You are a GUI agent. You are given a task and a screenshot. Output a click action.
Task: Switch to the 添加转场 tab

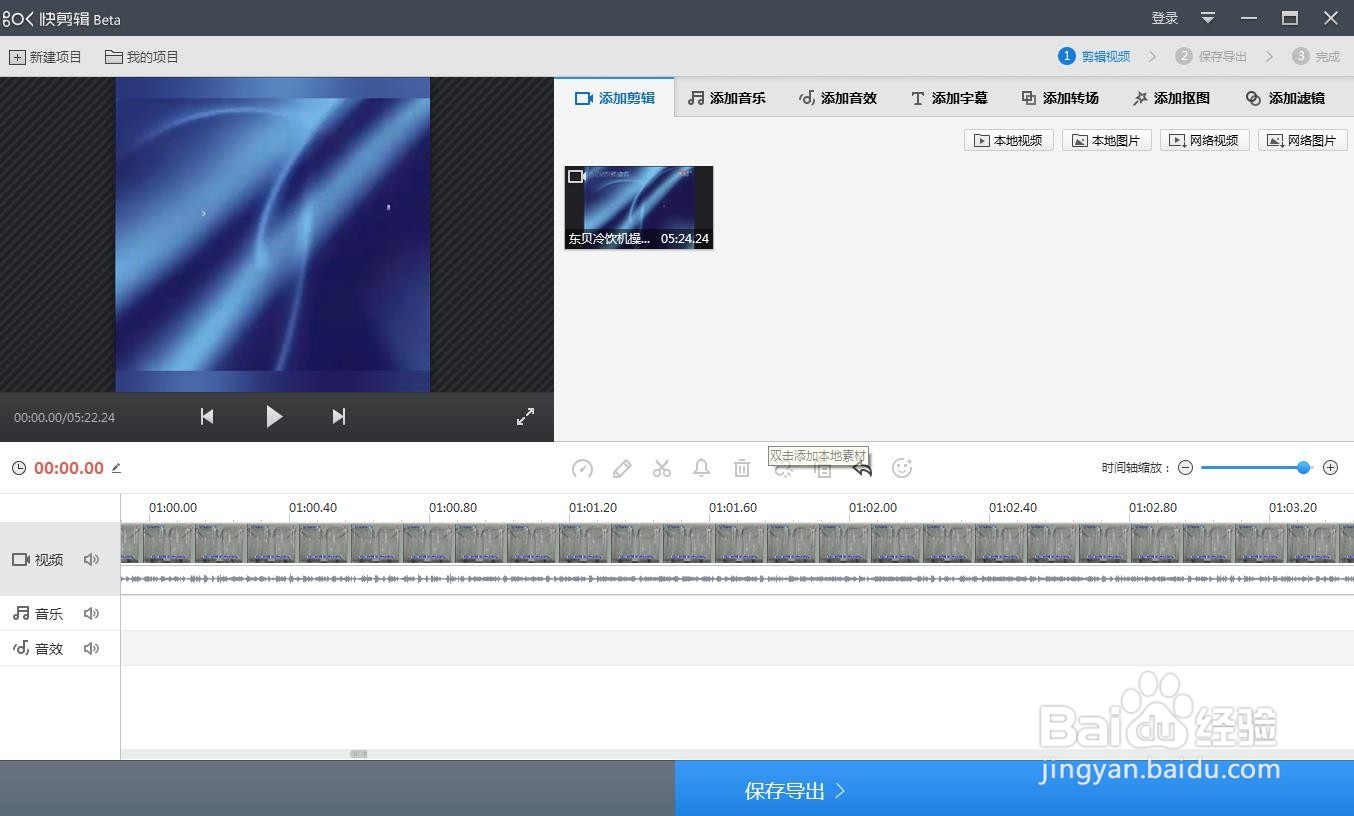pos(1060,98)
